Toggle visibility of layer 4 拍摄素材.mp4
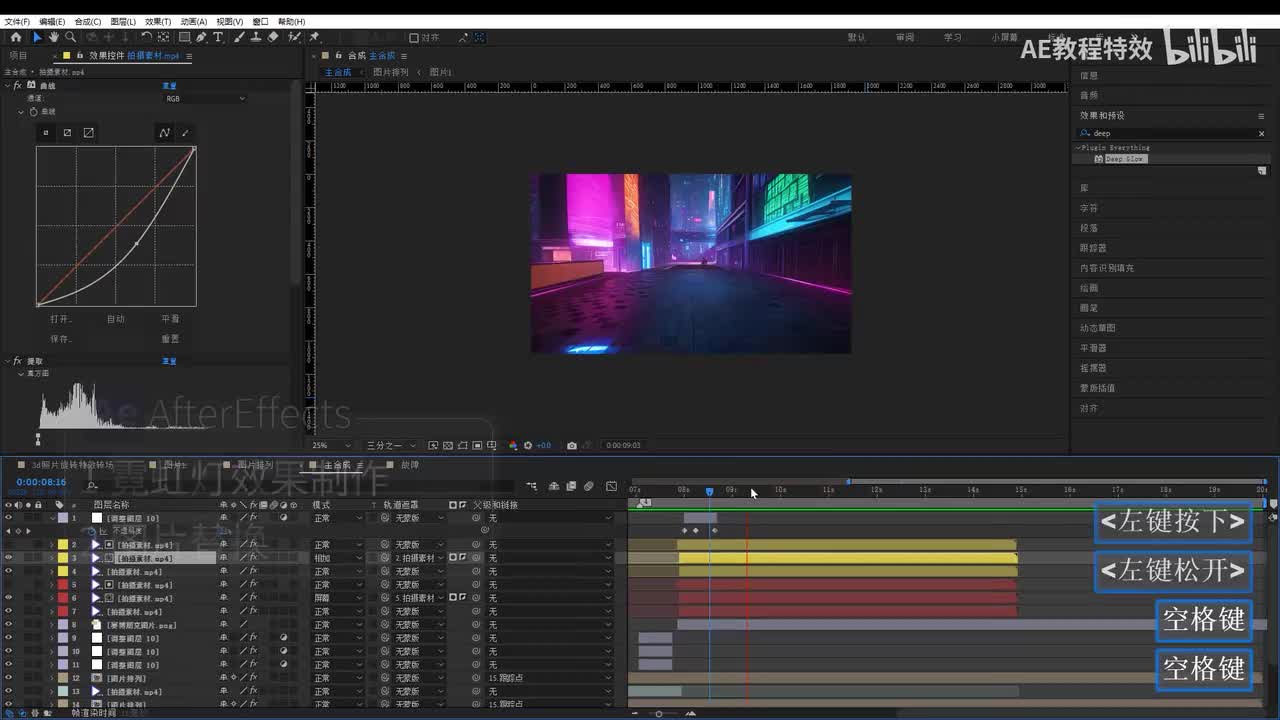Viewport: 1280px width, 720px height. [x=8, y=571]
